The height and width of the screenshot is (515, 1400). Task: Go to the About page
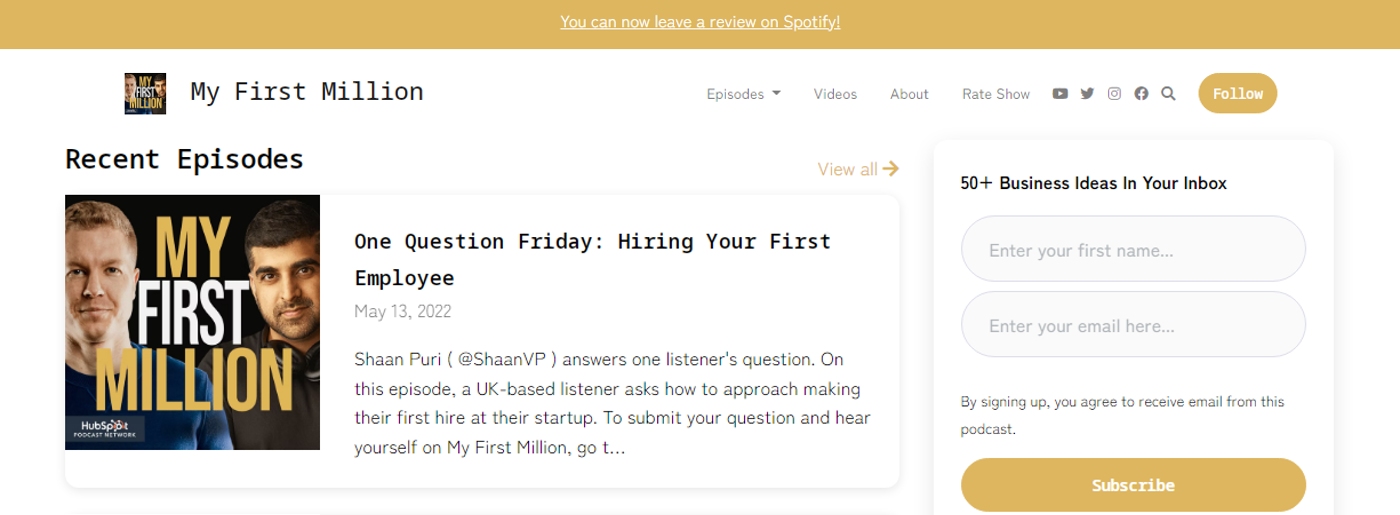(909, 94)
